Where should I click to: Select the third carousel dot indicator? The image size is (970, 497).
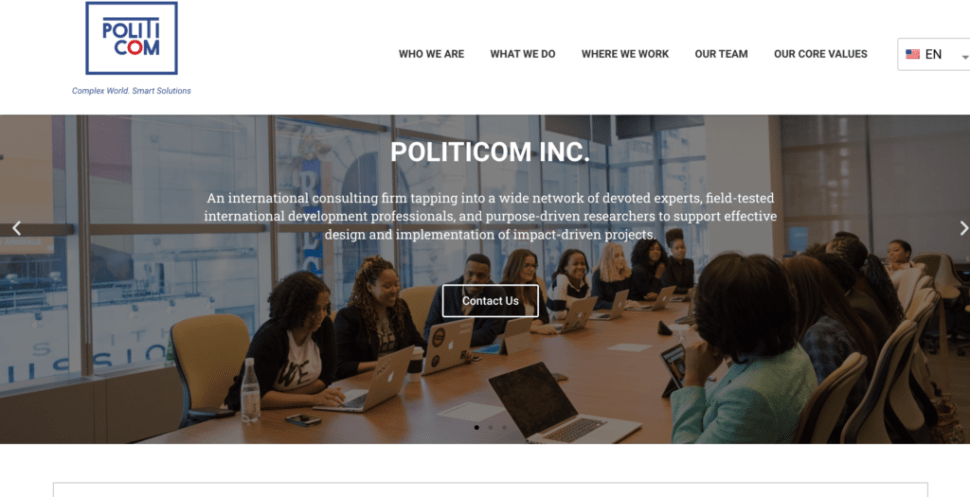[x=504, y=427]
